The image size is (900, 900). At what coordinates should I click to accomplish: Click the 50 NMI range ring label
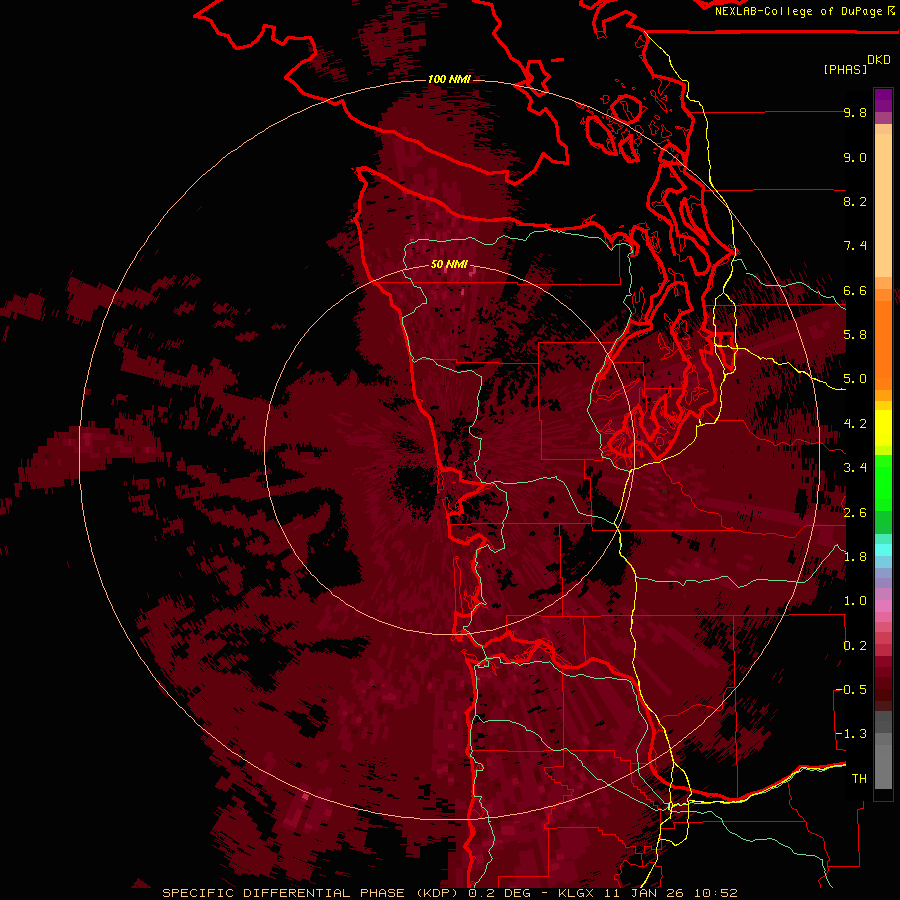(449, 265)
